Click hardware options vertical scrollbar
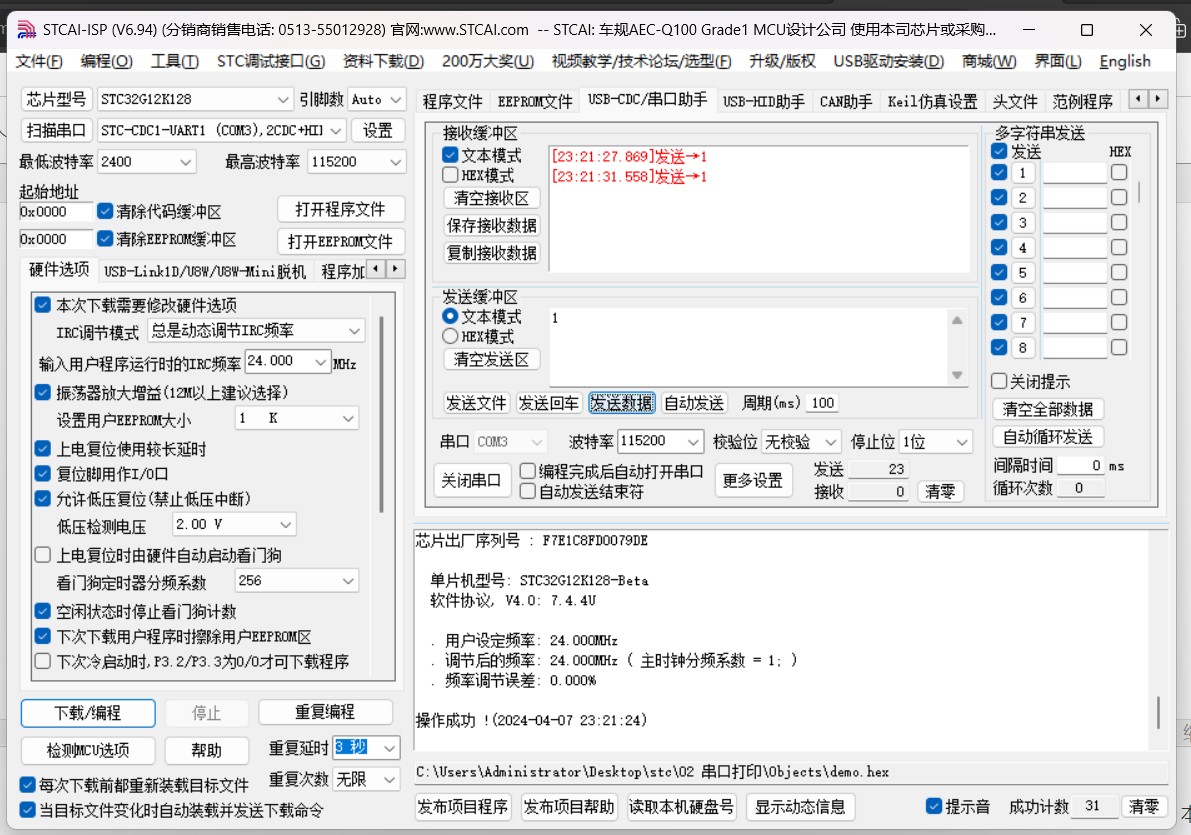The height and width of the screenshot is (835, 1191). pos(381,414)
